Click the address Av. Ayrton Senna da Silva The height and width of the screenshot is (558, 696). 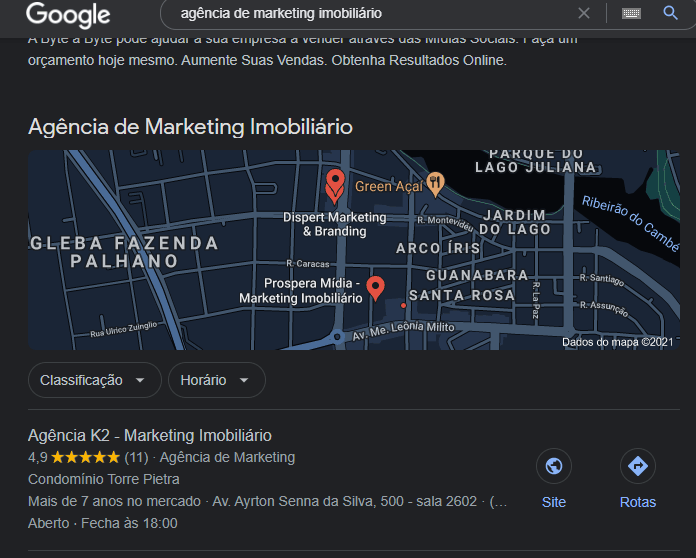(294, 502)
